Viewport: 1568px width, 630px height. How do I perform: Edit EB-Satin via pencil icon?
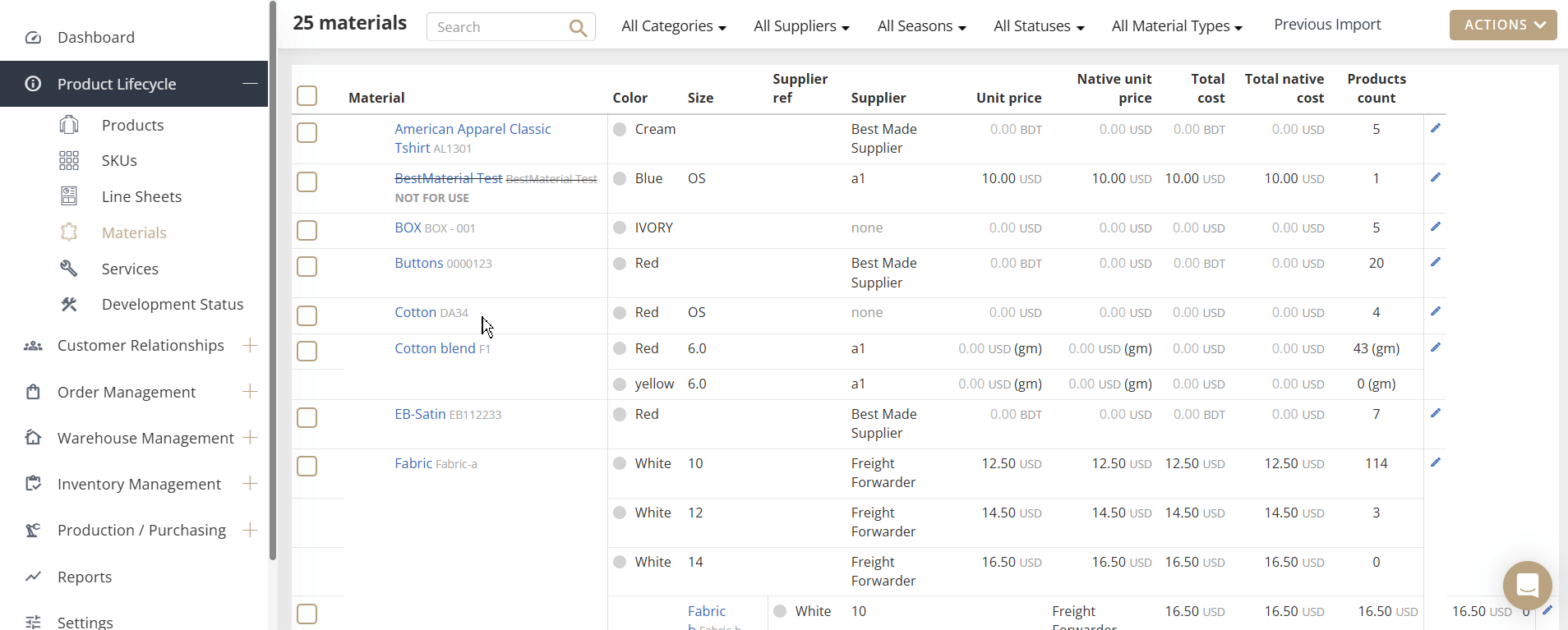[x=1436, y=413]
